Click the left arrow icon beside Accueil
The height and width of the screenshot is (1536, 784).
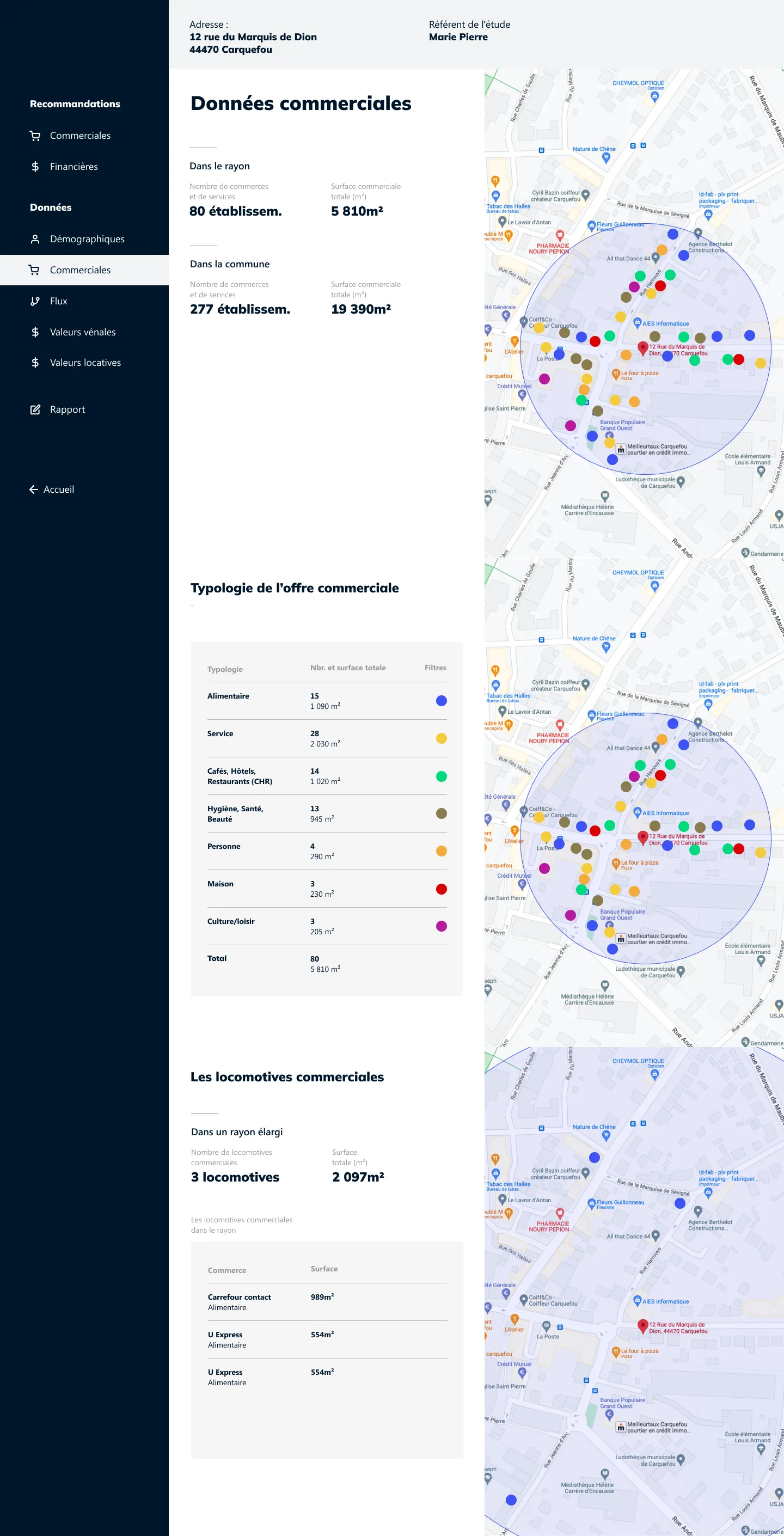tap(33, 489)
